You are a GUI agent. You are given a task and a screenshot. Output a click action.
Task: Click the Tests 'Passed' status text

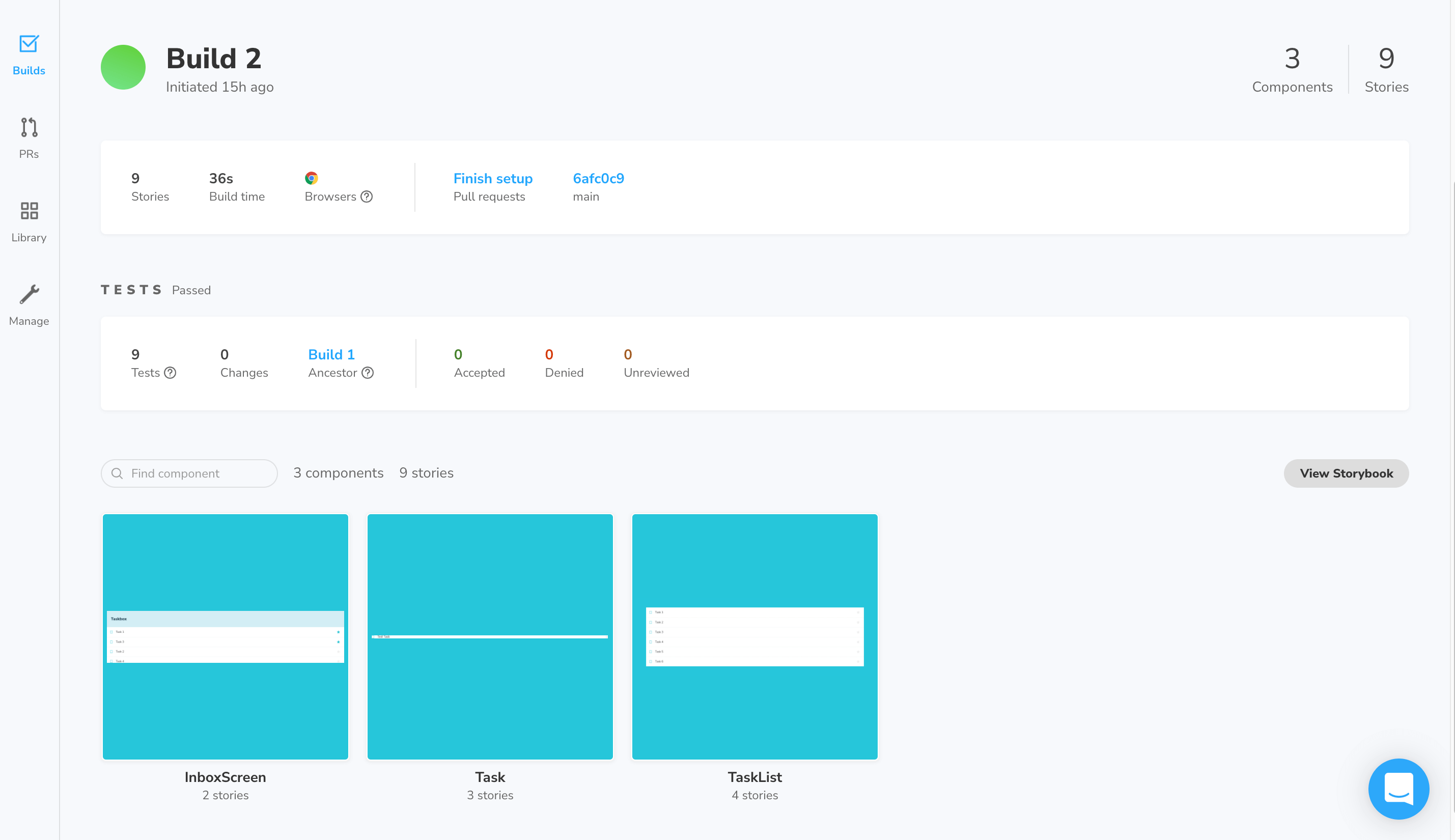[191, 290]
